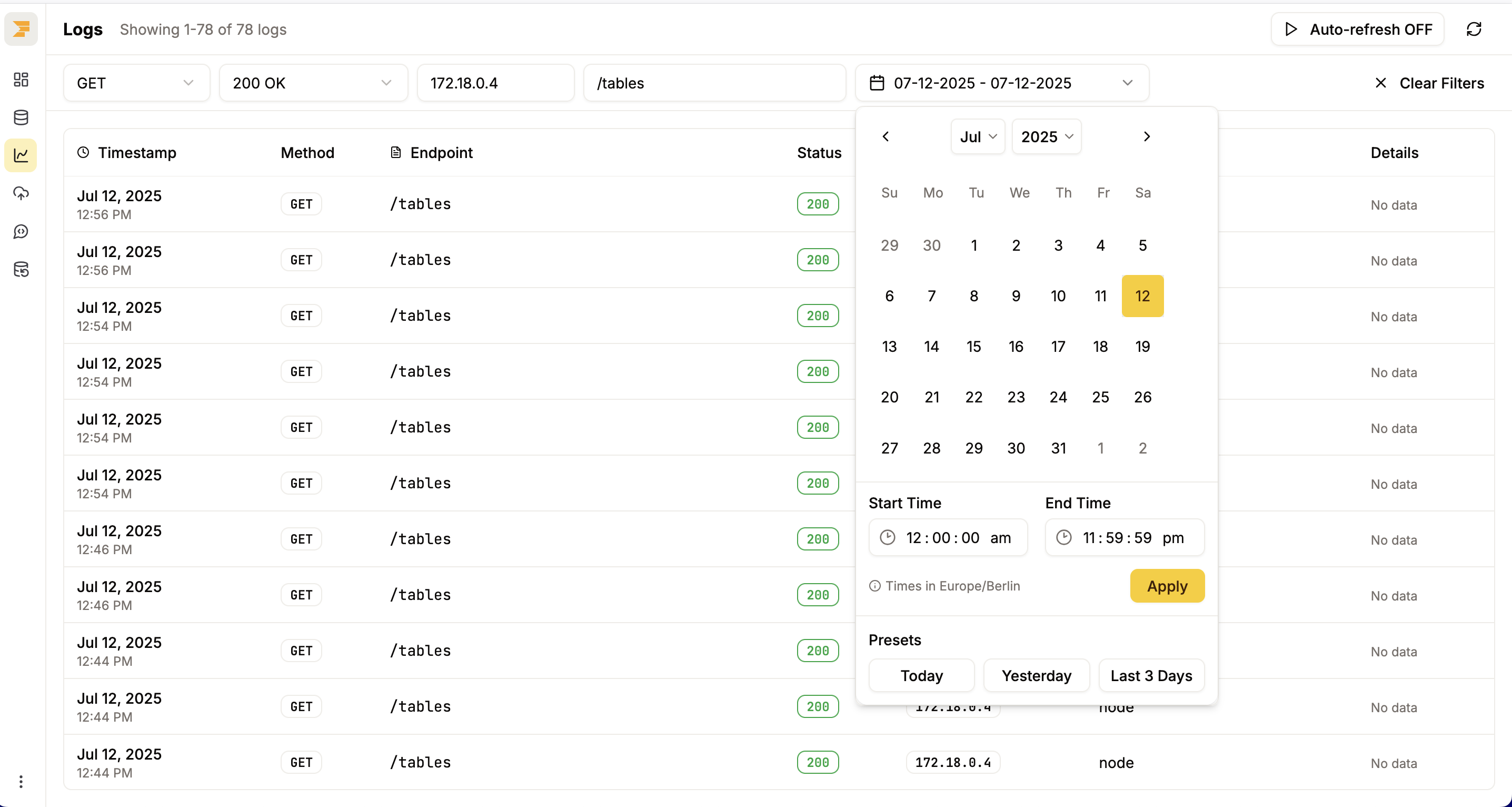Click the refresh logs icon

coord(1473,29)
